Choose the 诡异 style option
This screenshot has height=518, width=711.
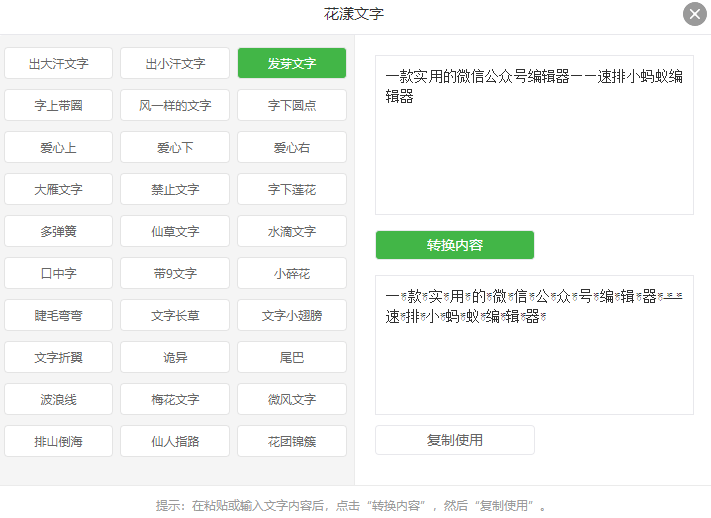coord(175,357)
